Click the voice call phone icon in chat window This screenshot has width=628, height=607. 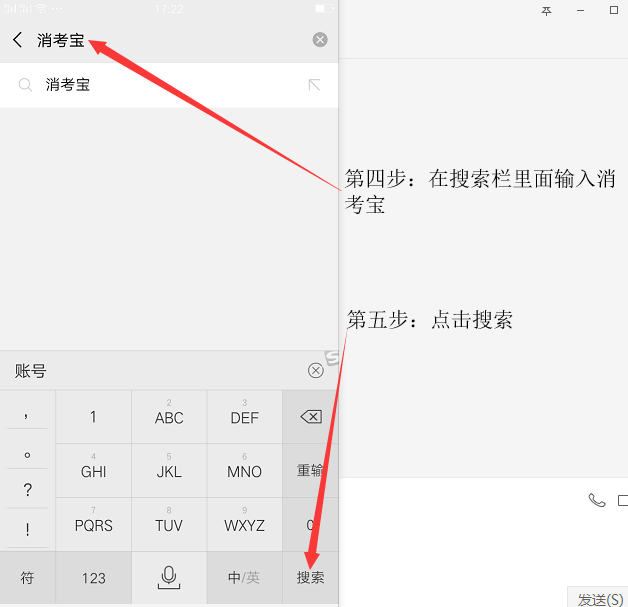coord(597,500)
